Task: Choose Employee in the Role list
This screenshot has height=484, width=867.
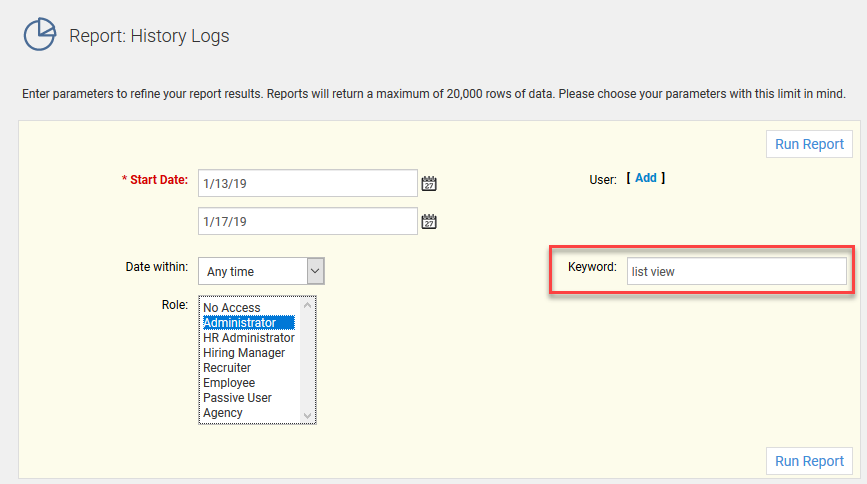Action: pos(229,383)
